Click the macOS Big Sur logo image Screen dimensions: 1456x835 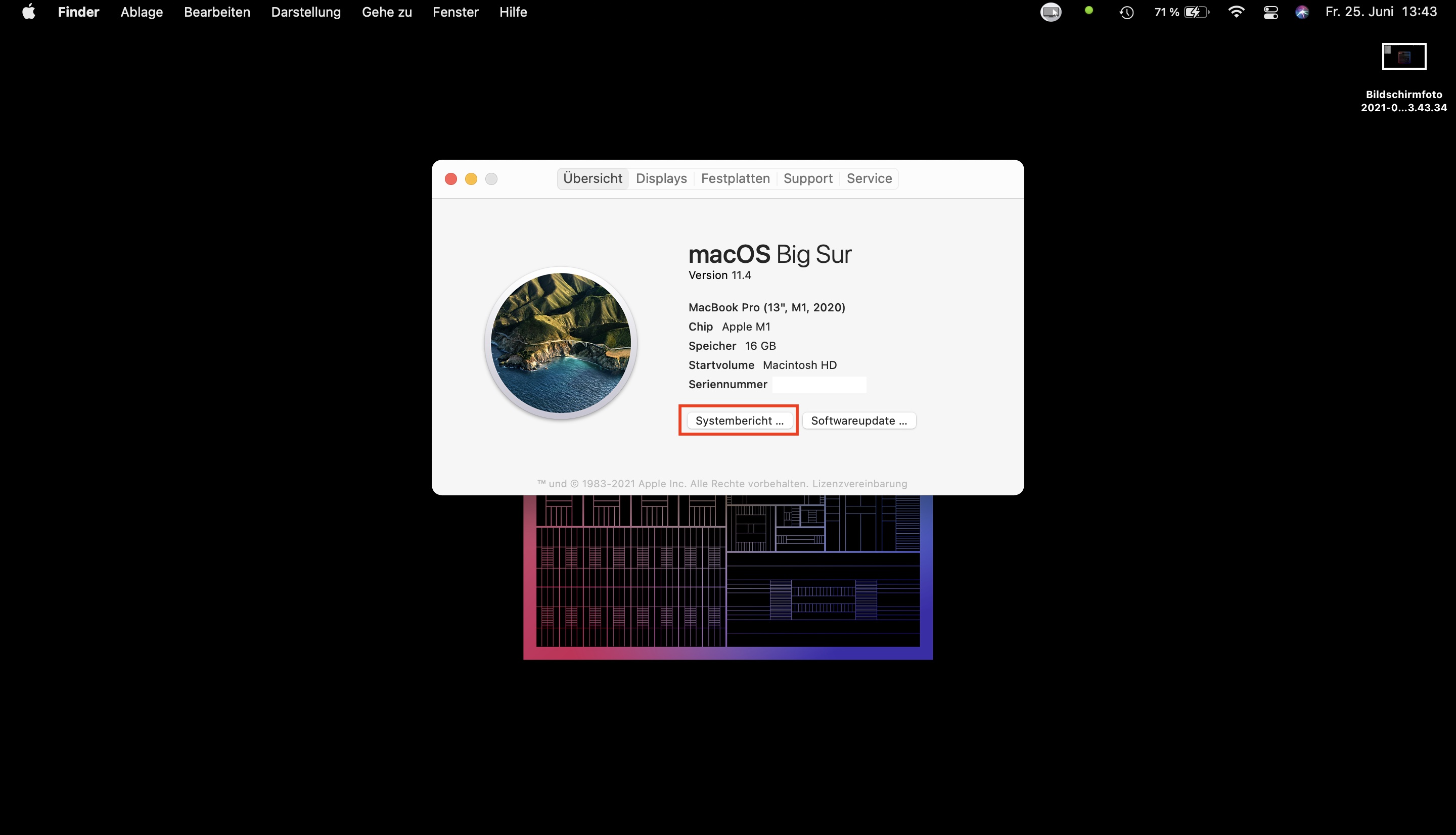coord(561,342)
